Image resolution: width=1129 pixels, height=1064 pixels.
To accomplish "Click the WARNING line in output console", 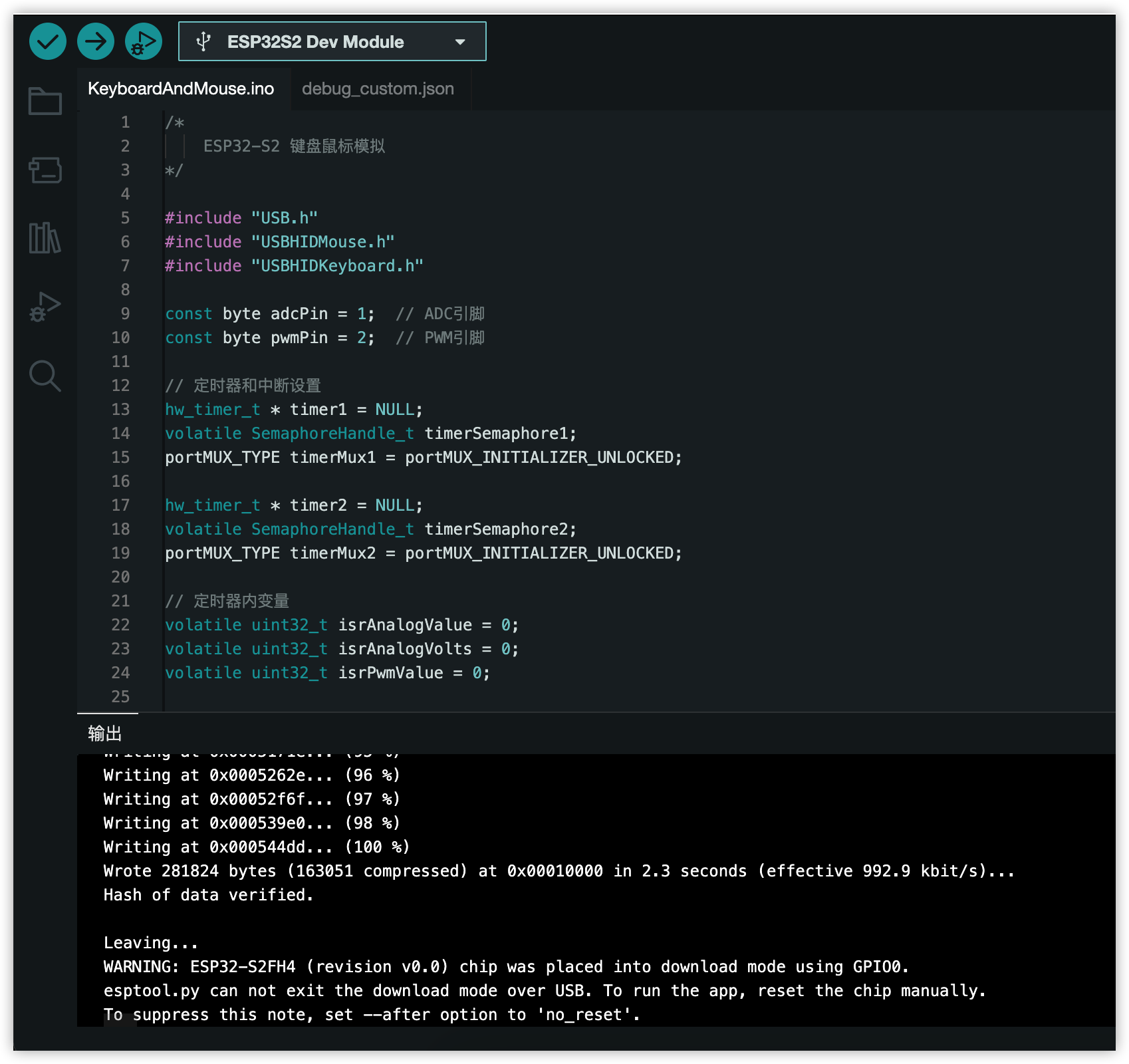I will (x=506, y=966).
